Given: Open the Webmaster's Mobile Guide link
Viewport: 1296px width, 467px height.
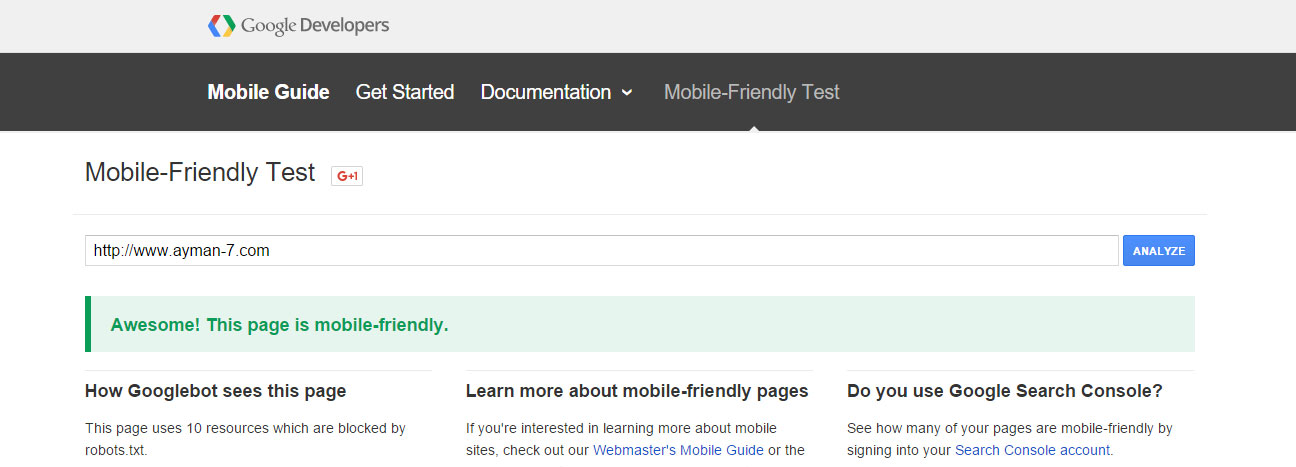Looking at the screenshot, I should point(678,450).
